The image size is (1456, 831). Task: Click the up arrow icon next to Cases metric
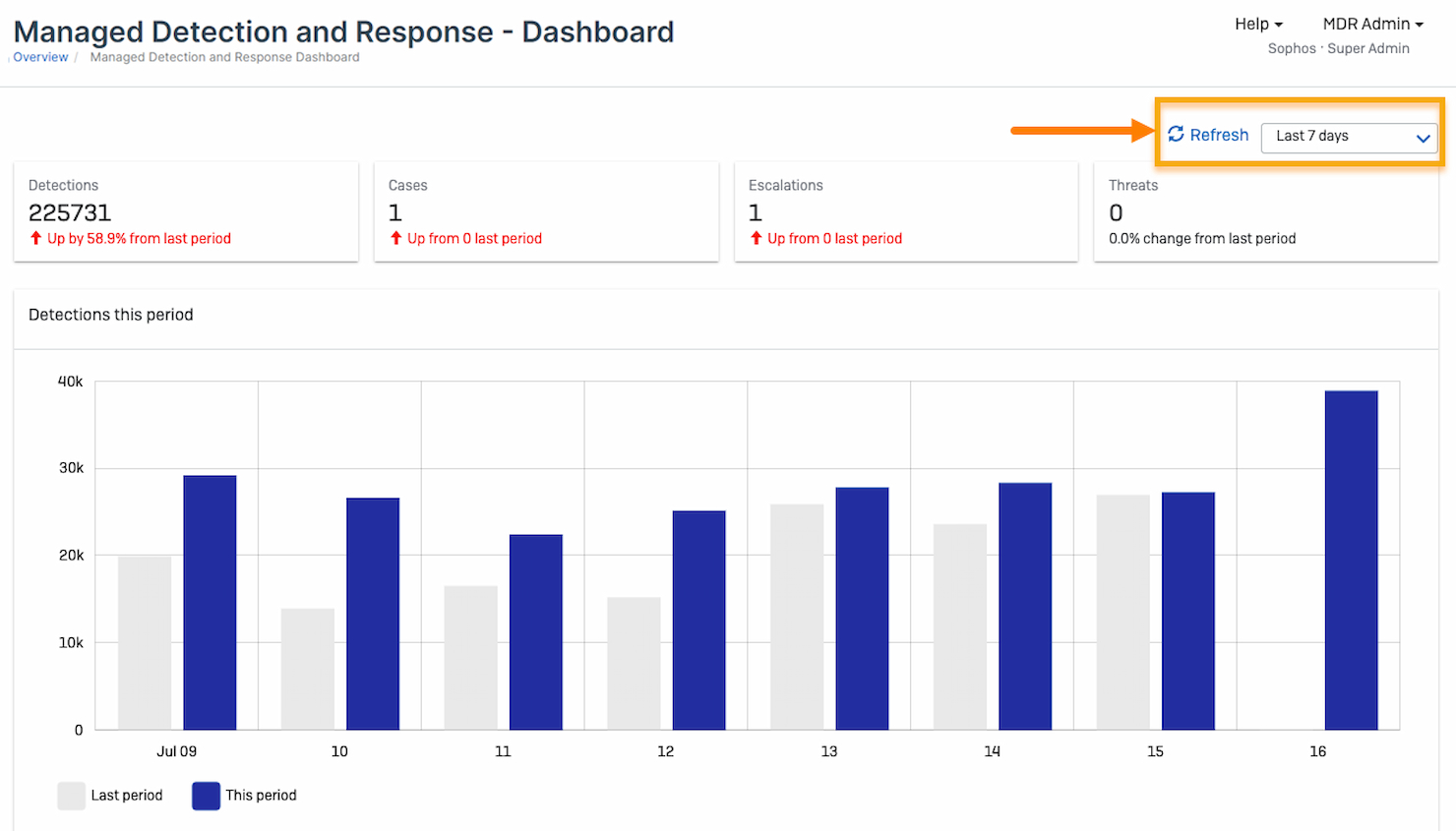(394, 238)
